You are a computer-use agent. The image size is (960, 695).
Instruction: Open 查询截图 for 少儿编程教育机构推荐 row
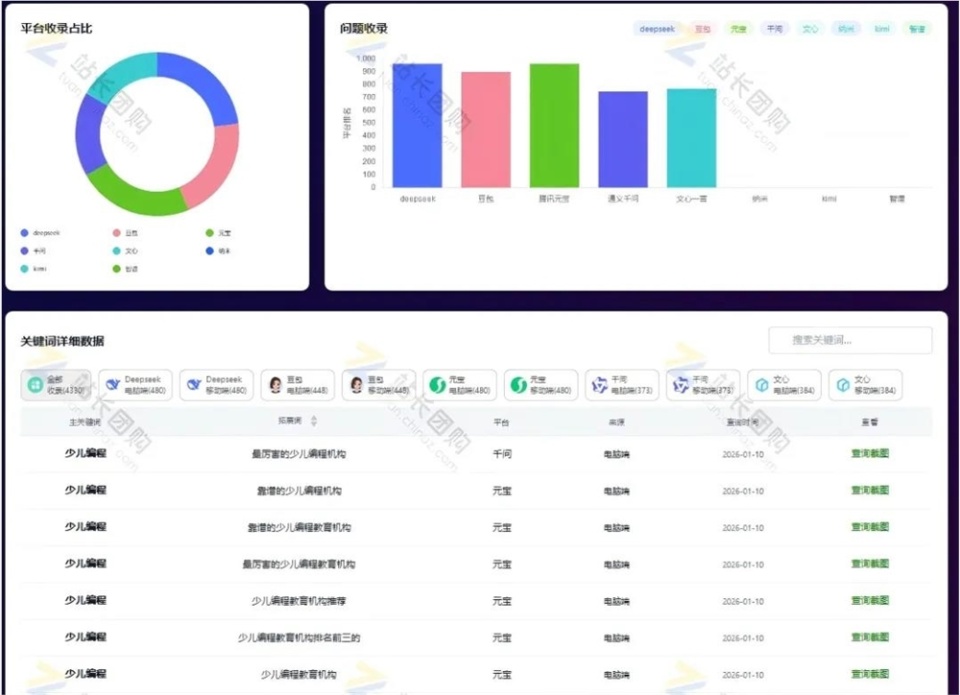(x=869, y=600)
